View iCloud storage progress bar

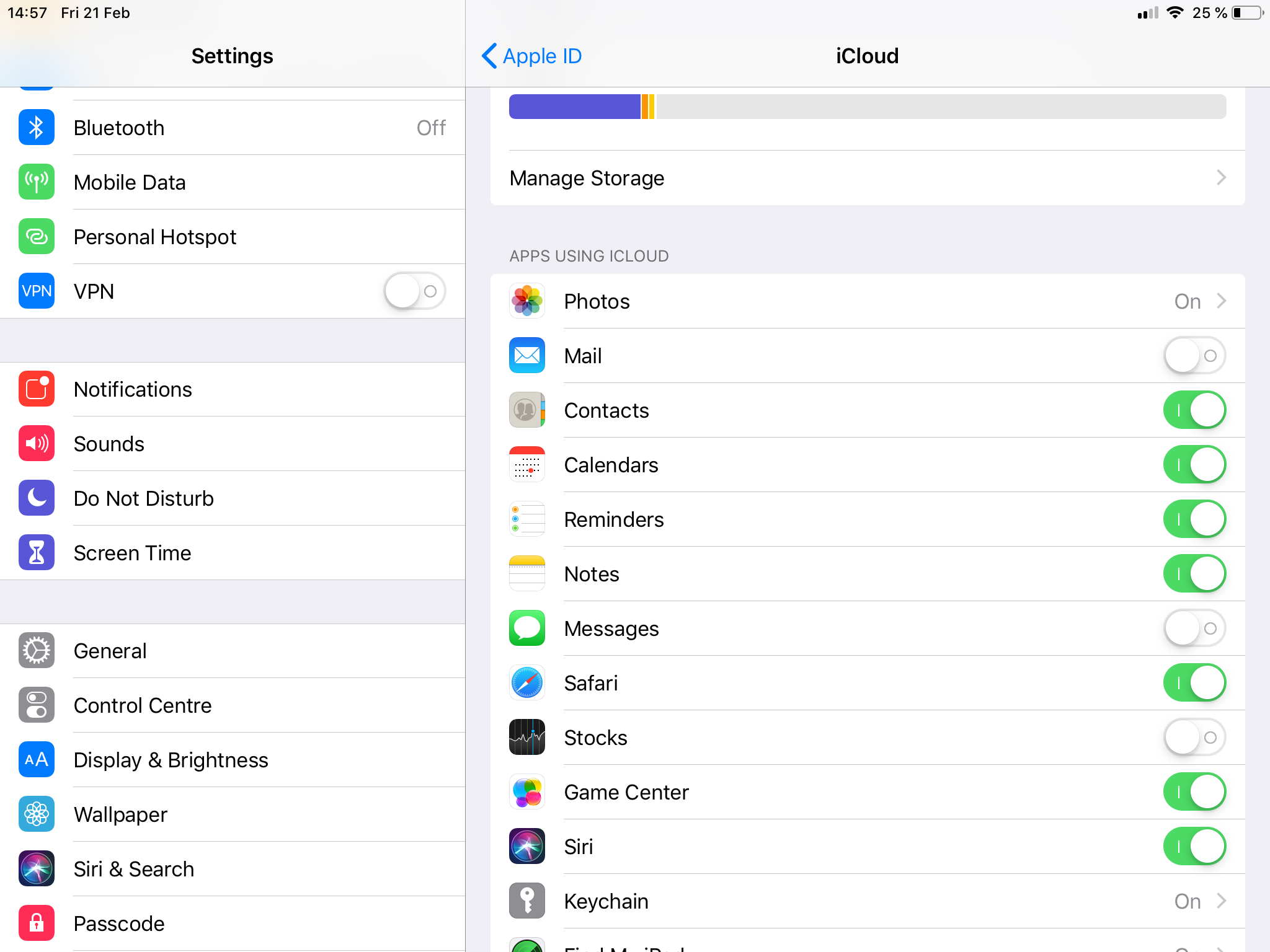point(866,106)
